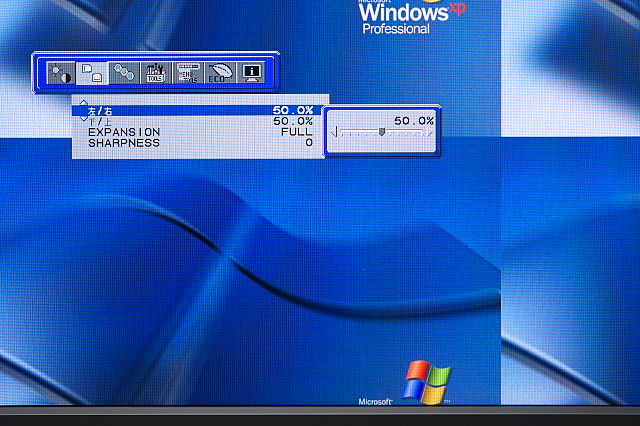Viewport: 640px width, 426px height.
Task: Choose the SHARPNESS menu entry
Action: coord(123,143)
